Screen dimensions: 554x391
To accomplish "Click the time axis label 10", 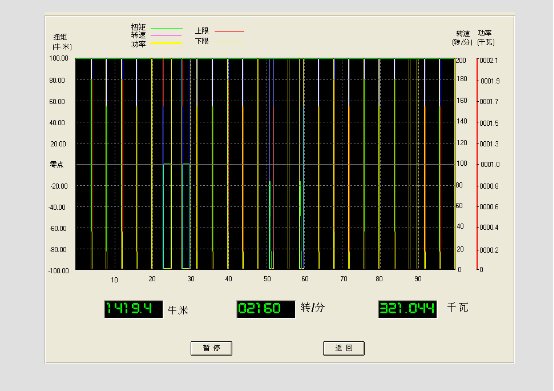I will pos(114,280).
